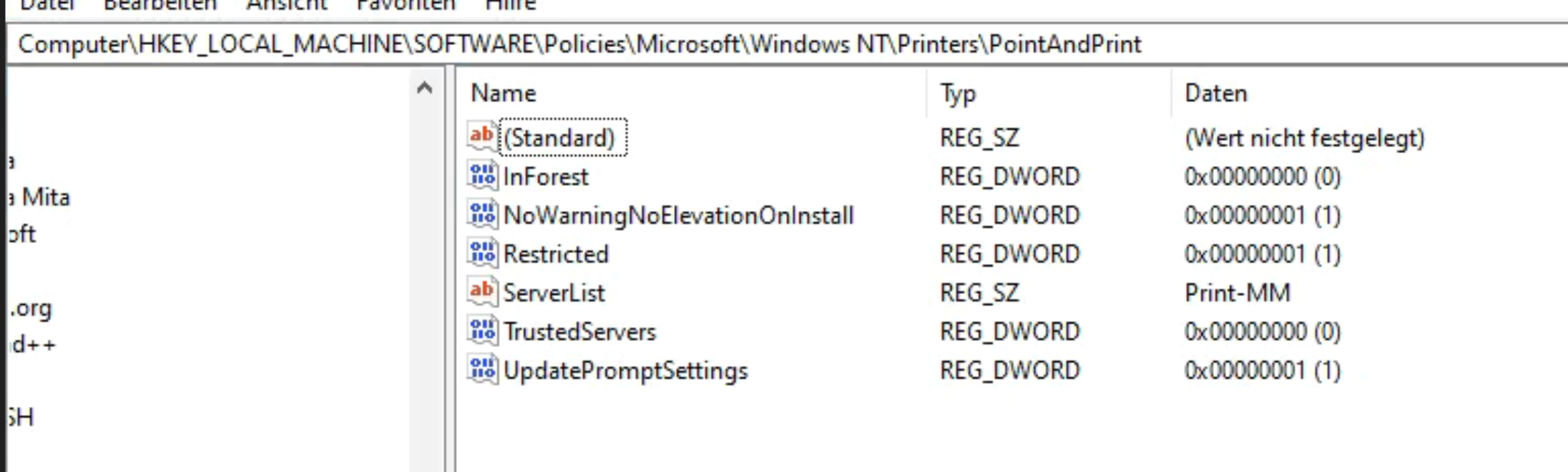Click the Restricted DWORD icon
1568x472 pixels.
(x=482, y=252)
